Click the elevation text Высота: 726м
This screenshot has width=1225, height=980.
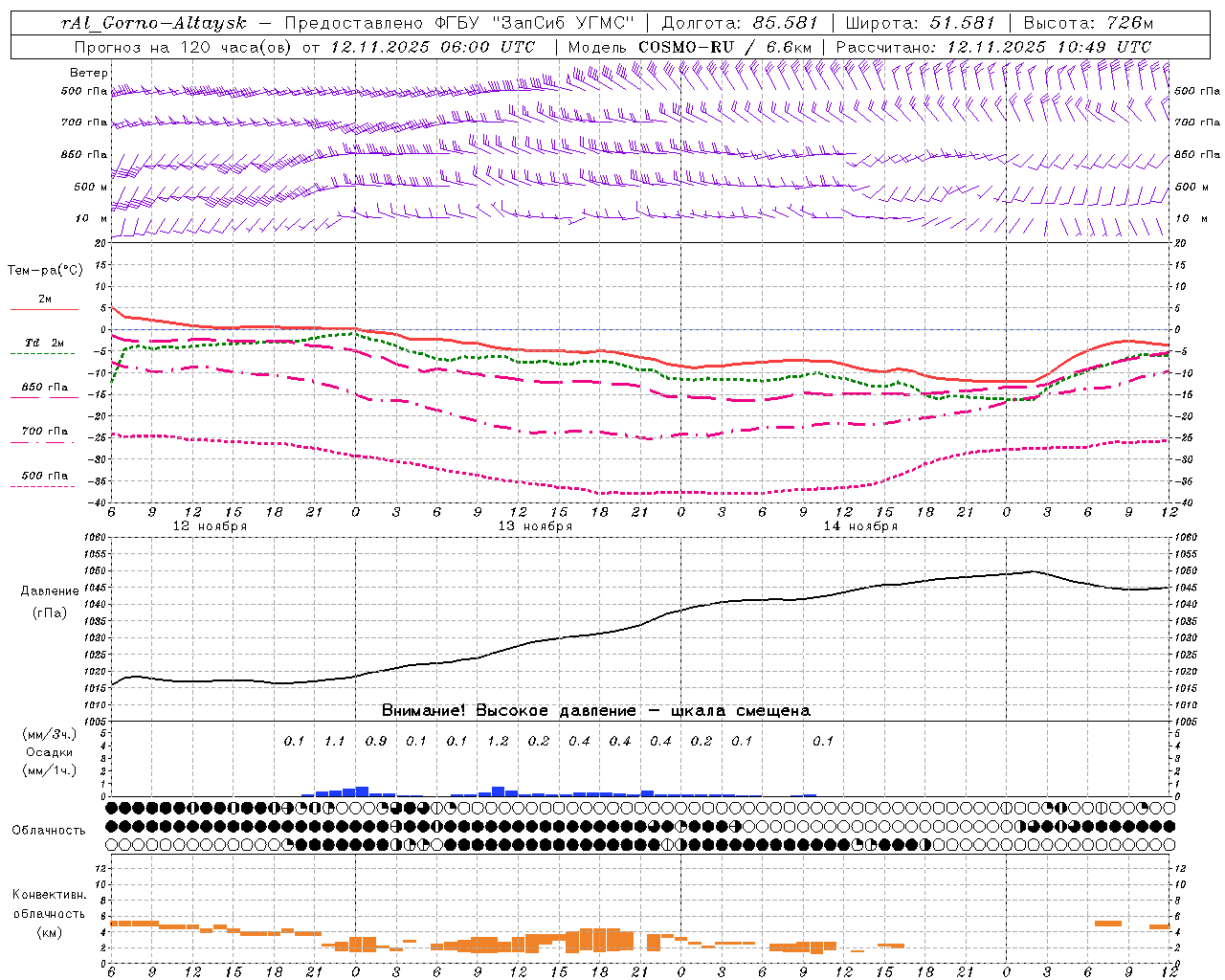click(x=1088, y=23)
